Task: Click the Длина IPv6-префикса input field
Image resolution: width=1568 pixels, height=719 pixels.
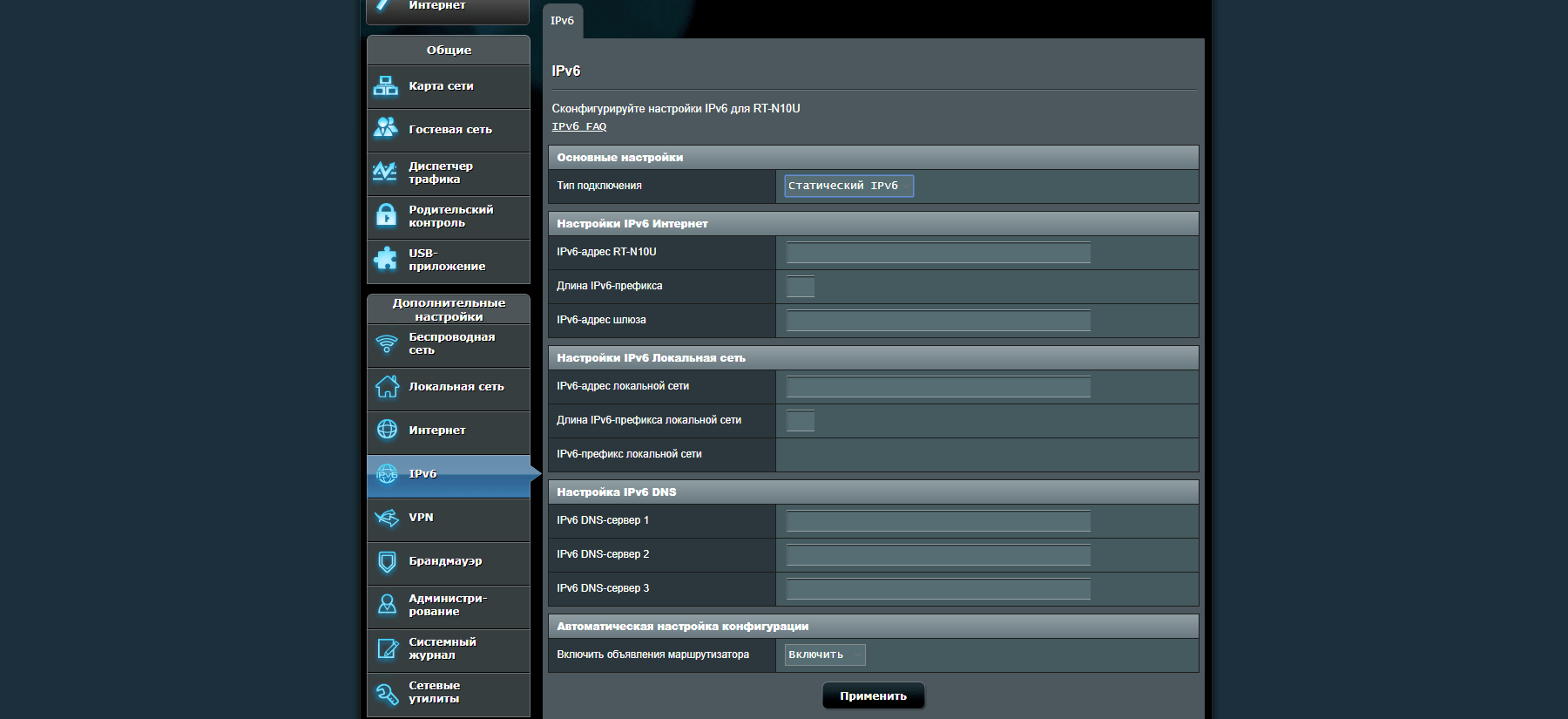Action: click(x=801, y=287)
